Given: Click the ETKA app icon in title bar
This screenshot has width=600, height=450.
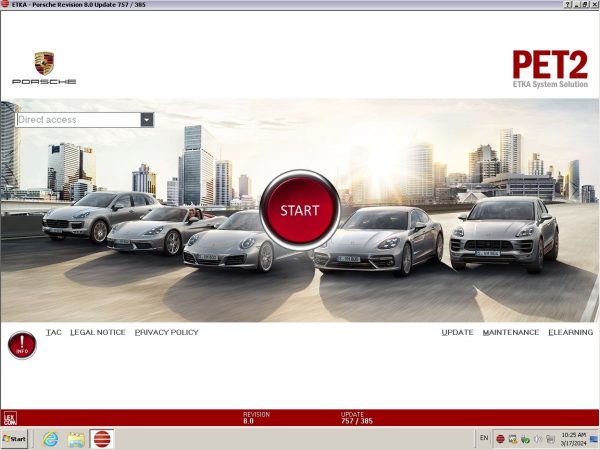Looking at the screenshot, I should 5,4.
